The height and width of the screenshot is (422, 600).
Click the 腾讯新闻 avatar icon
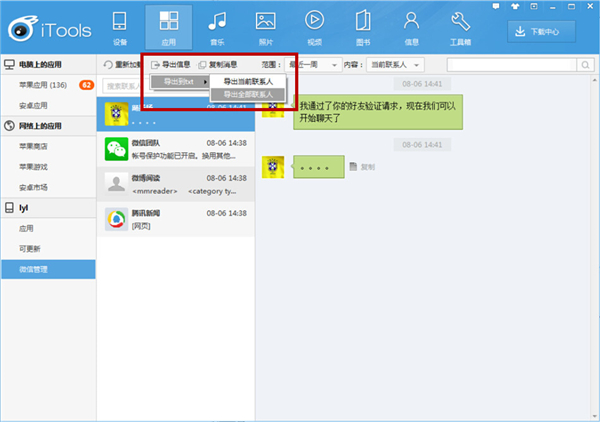tap(116, 219)
